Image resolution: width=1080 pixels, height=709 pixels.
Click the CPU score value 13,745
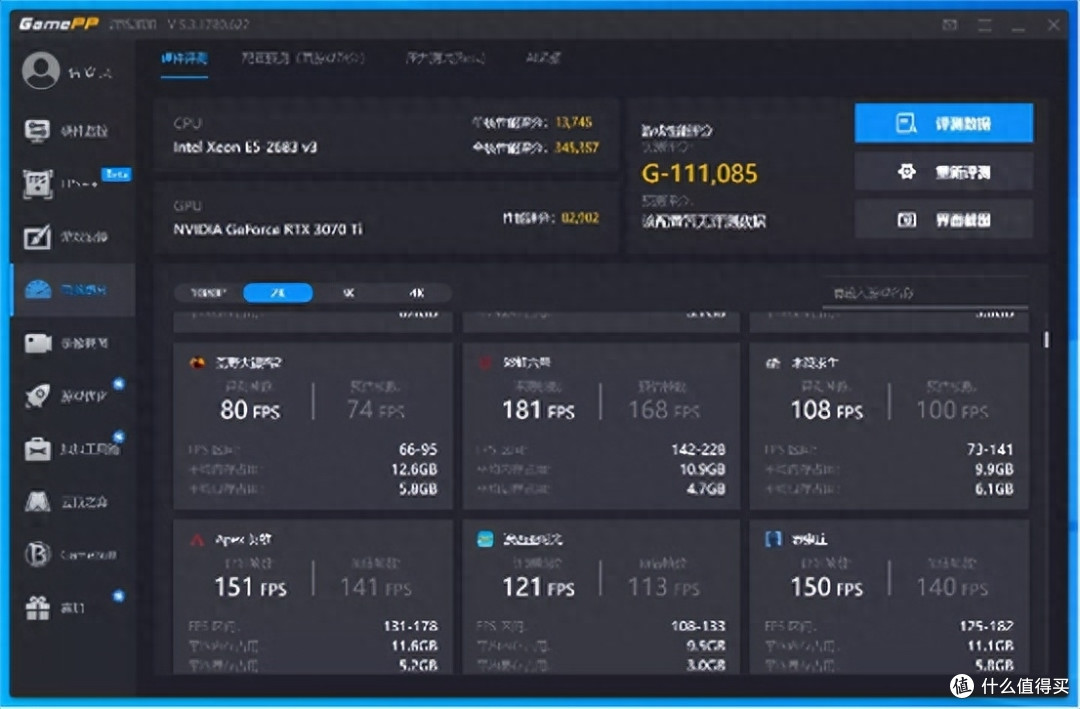pos(574,123)
